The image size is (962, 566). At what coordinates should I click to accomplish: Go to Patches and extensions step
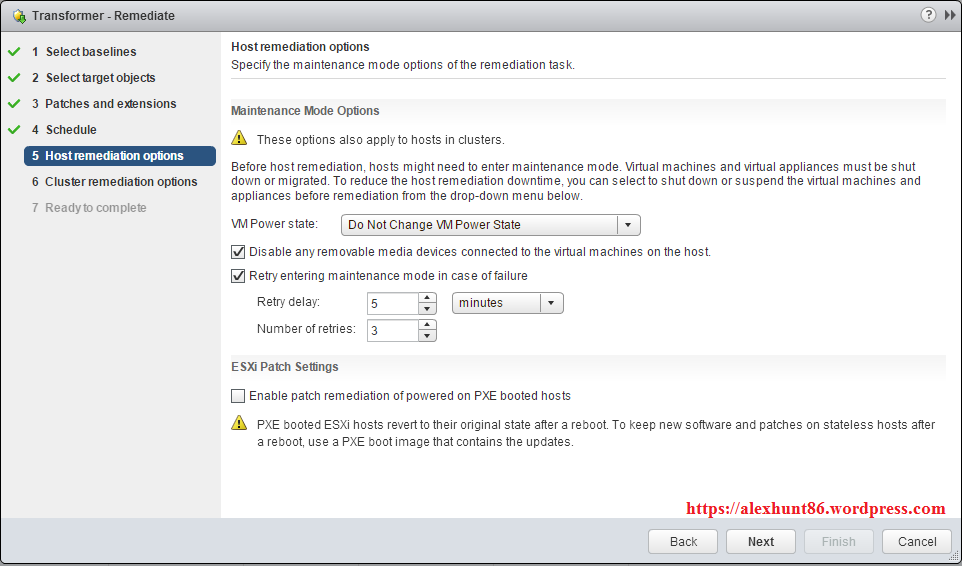coord(110,104)
